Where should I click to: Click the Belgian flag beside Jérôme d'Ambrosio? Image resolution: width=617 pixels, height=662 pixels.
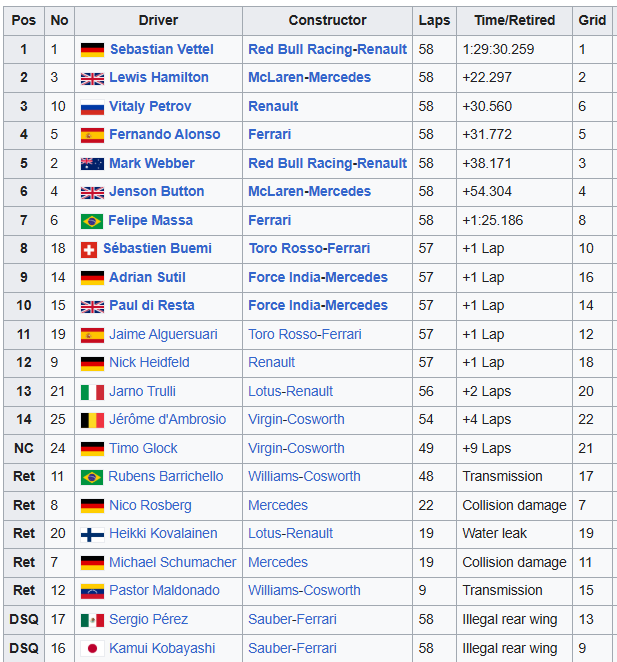(x=92, y=421)
